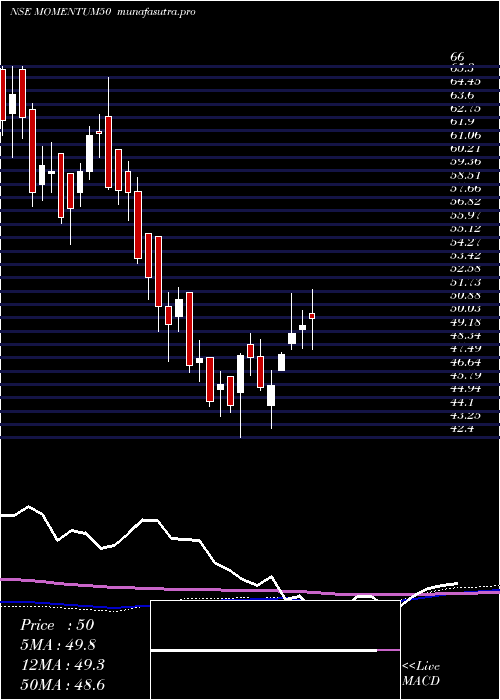
Task: Select the '50MA : 48.6' readout
Action: (62, 684)
